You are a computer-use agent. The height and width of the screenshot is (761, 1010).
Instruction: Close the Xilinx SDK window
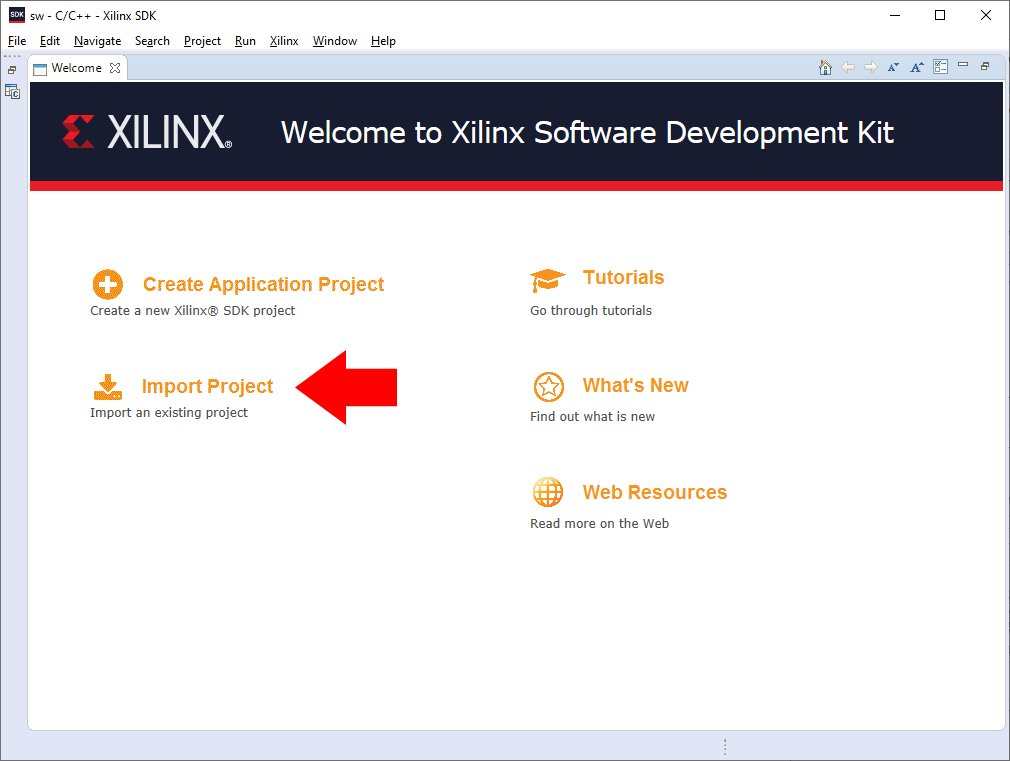[986, 15]
